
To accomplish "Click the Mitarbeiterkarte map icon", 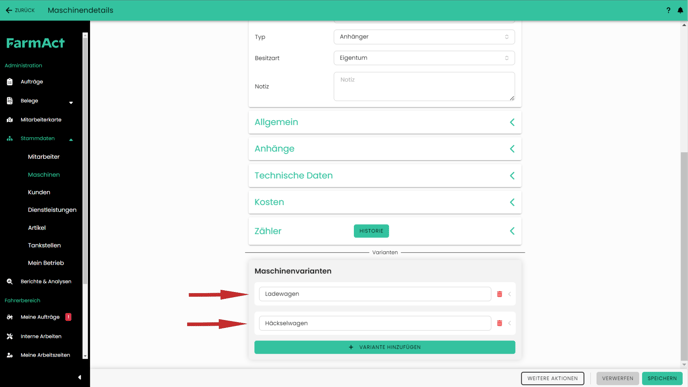I will click(10, 119).
